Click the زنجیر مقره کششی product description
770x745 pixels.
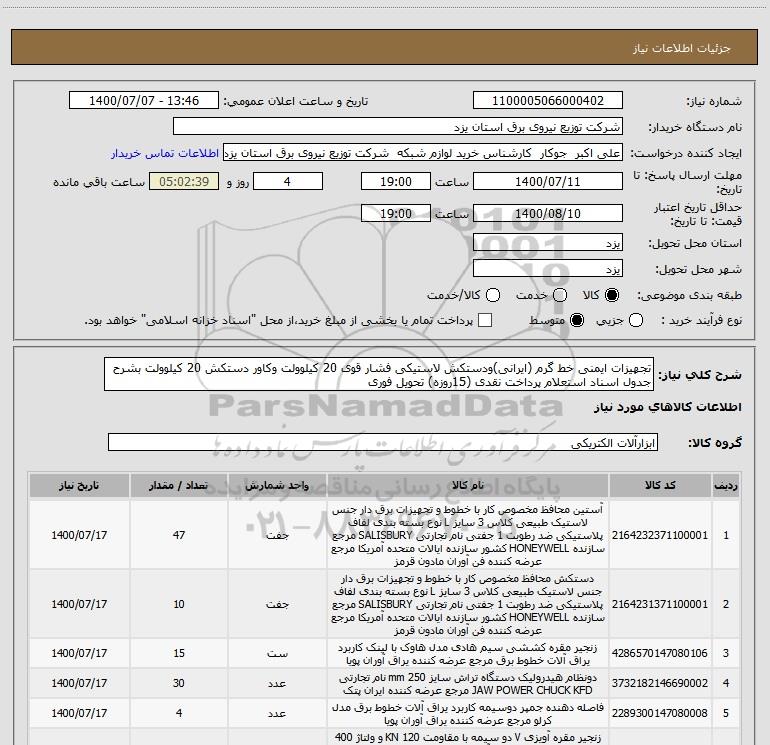coord(468,654)
